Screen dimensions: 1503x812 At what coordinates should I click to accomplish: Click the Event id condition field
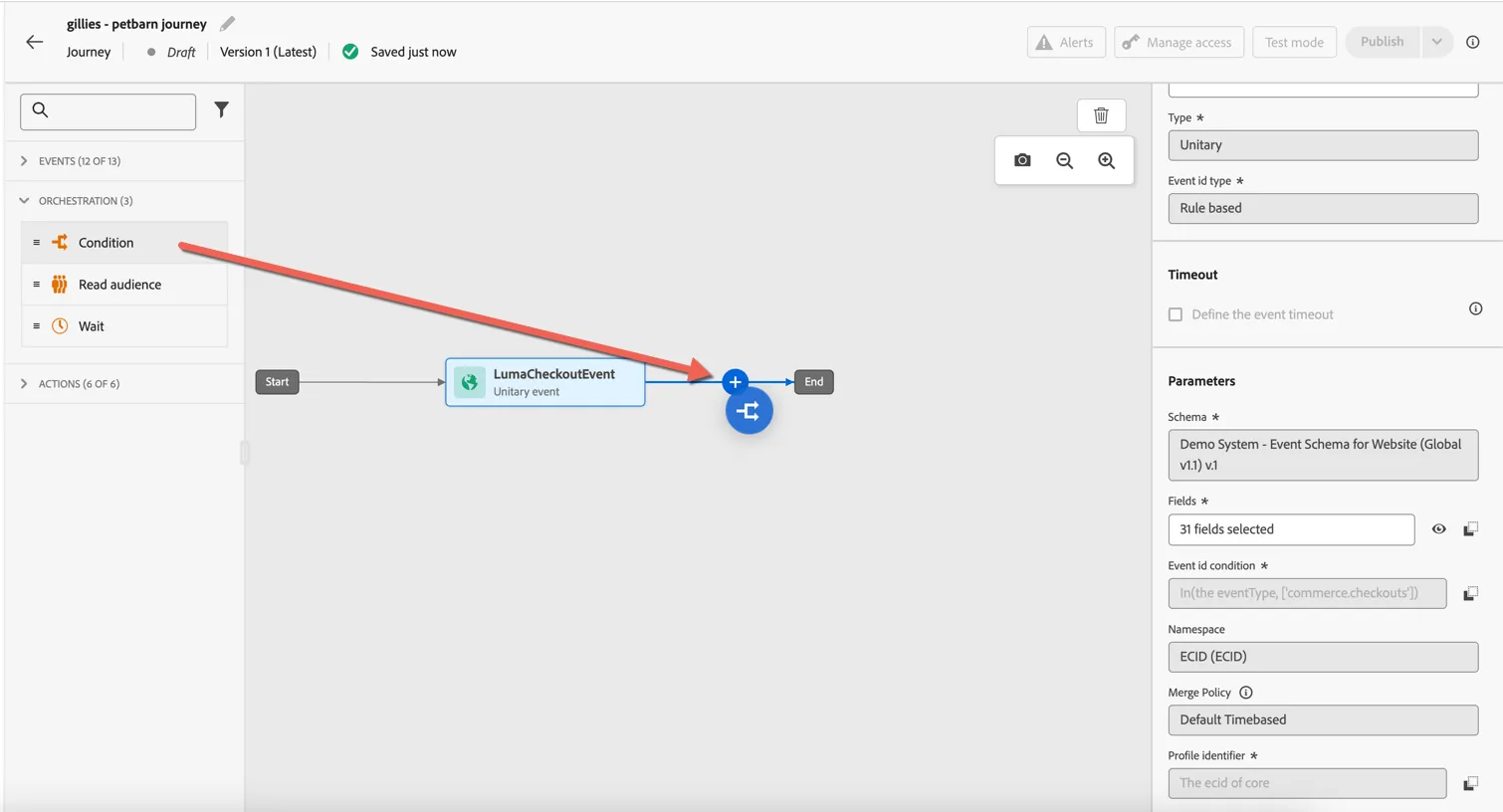pyautogui.click(x=1307, y=593)
